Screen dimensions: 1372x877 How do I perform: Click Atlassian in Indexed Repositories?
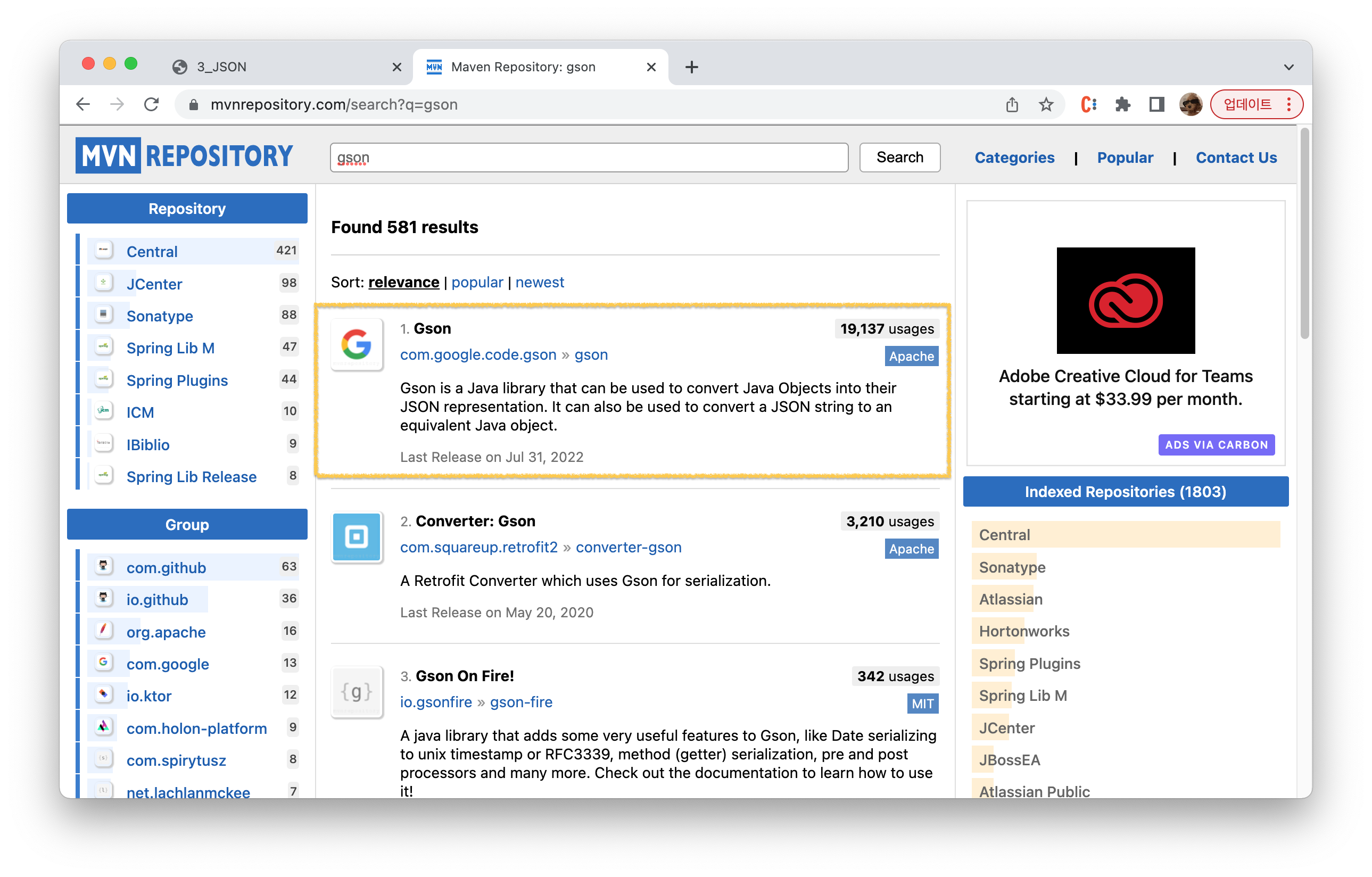click(x=1010, y=599)
